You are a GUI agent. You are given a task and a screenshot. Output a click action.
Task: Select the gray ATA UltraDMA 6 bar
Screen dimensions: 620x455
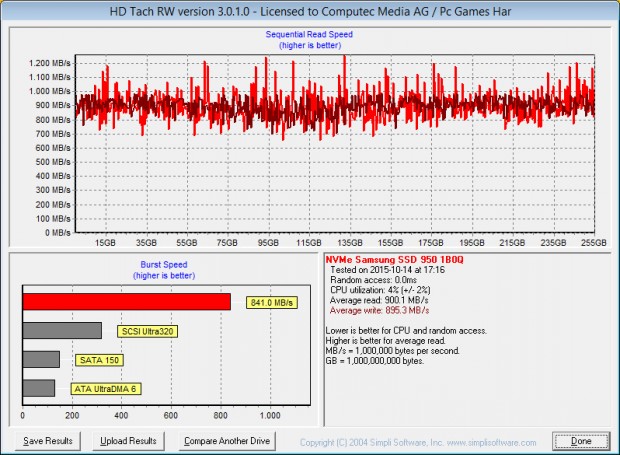(x=38, y=388)
